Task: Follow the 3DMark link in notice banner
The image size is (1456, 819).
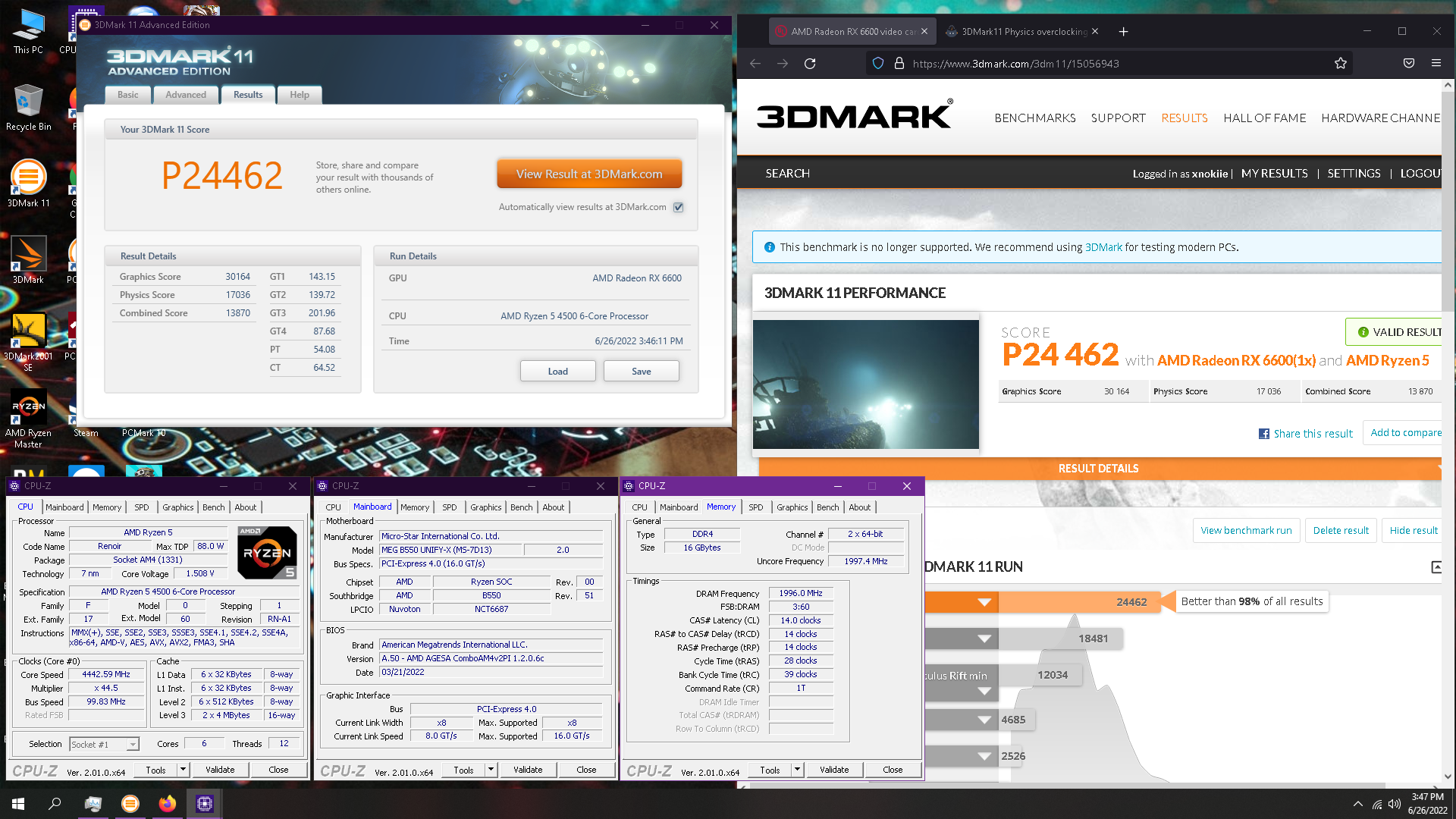Action: click(1103, 247)
